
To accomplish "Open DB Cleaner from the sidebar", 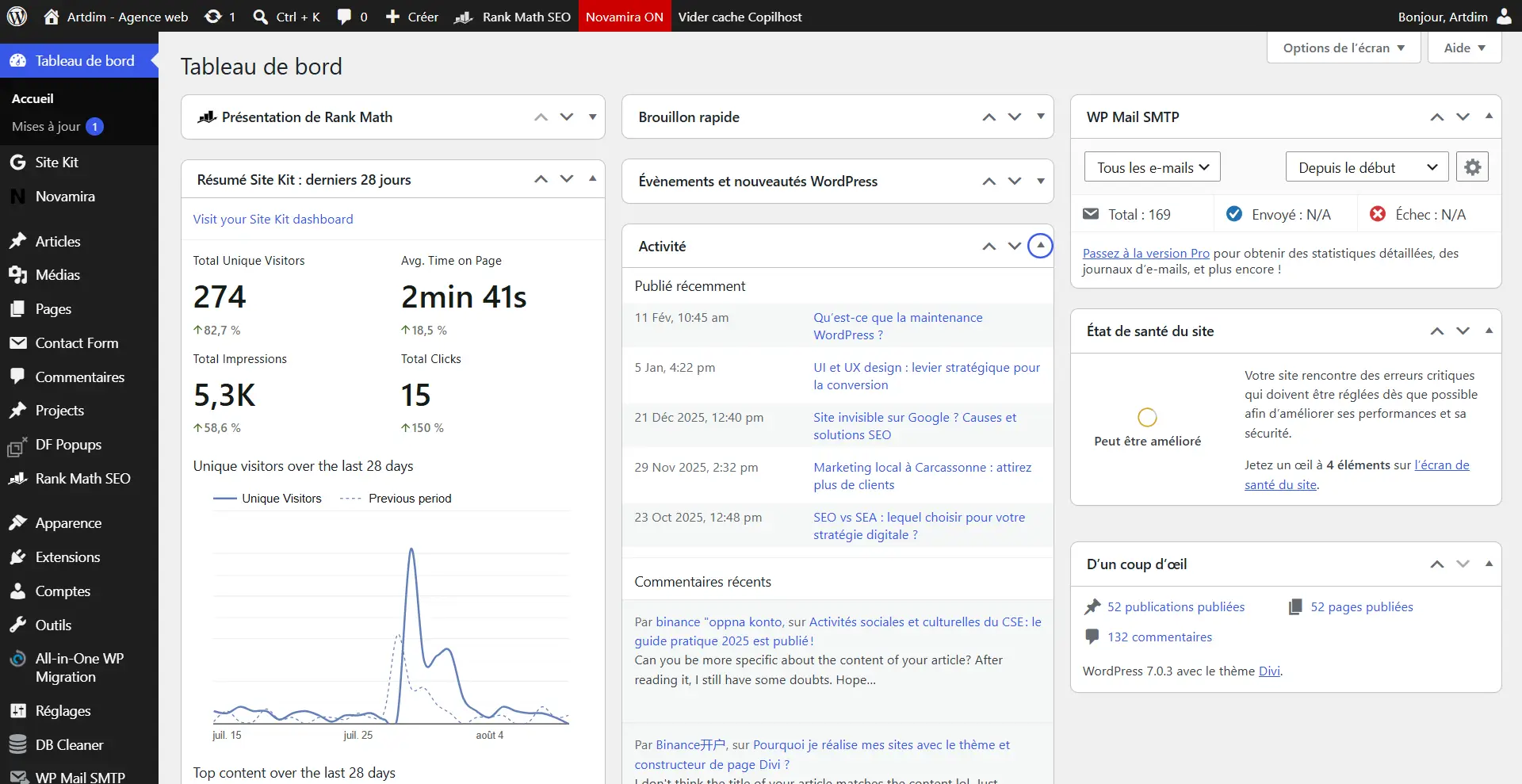I will pos(79,745).
